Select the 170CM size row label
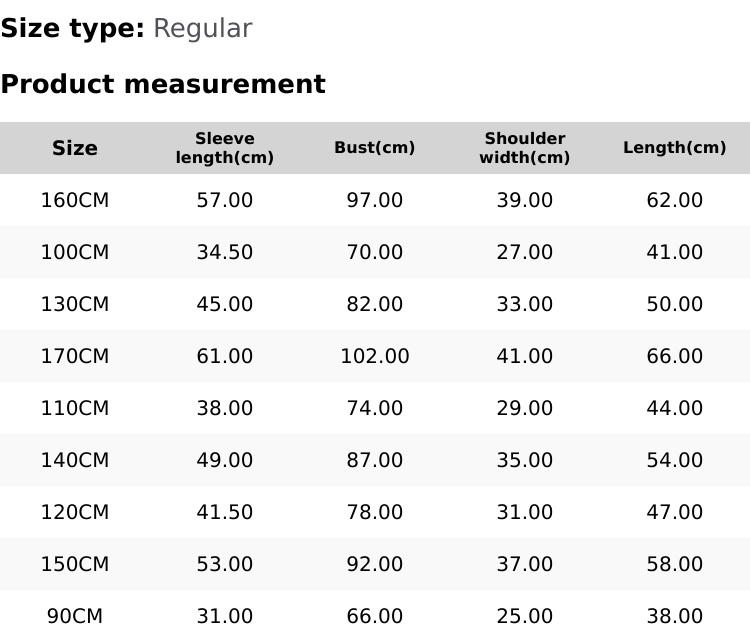This screenshot has height=642, width=750. pos(75,356)
